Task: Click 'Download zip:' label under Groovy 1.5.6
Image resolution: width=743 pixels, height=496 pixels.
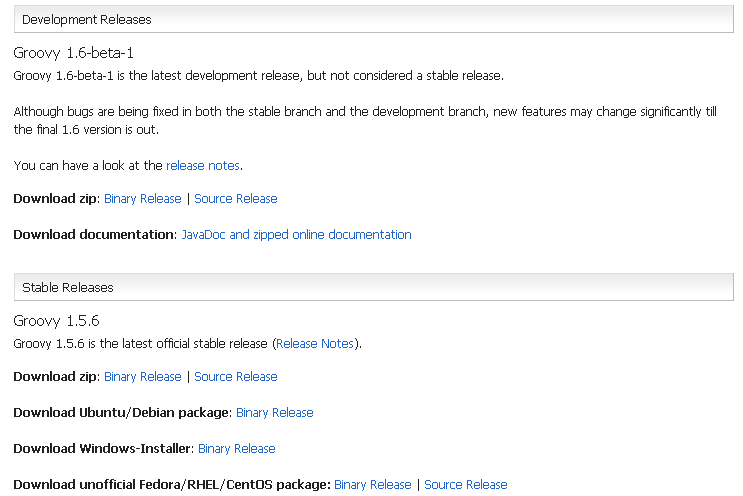Action: [56, 377]
